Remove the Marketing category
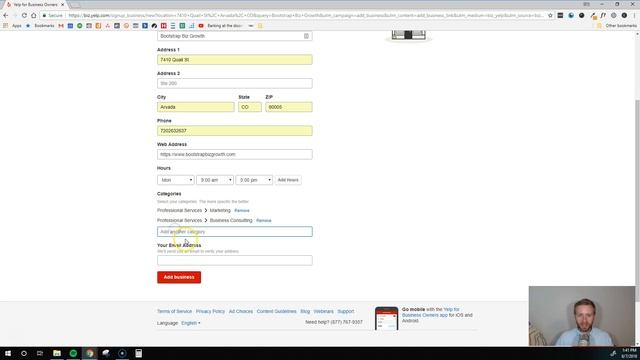Viewport: 640px width, 360px height. point(242,211)
